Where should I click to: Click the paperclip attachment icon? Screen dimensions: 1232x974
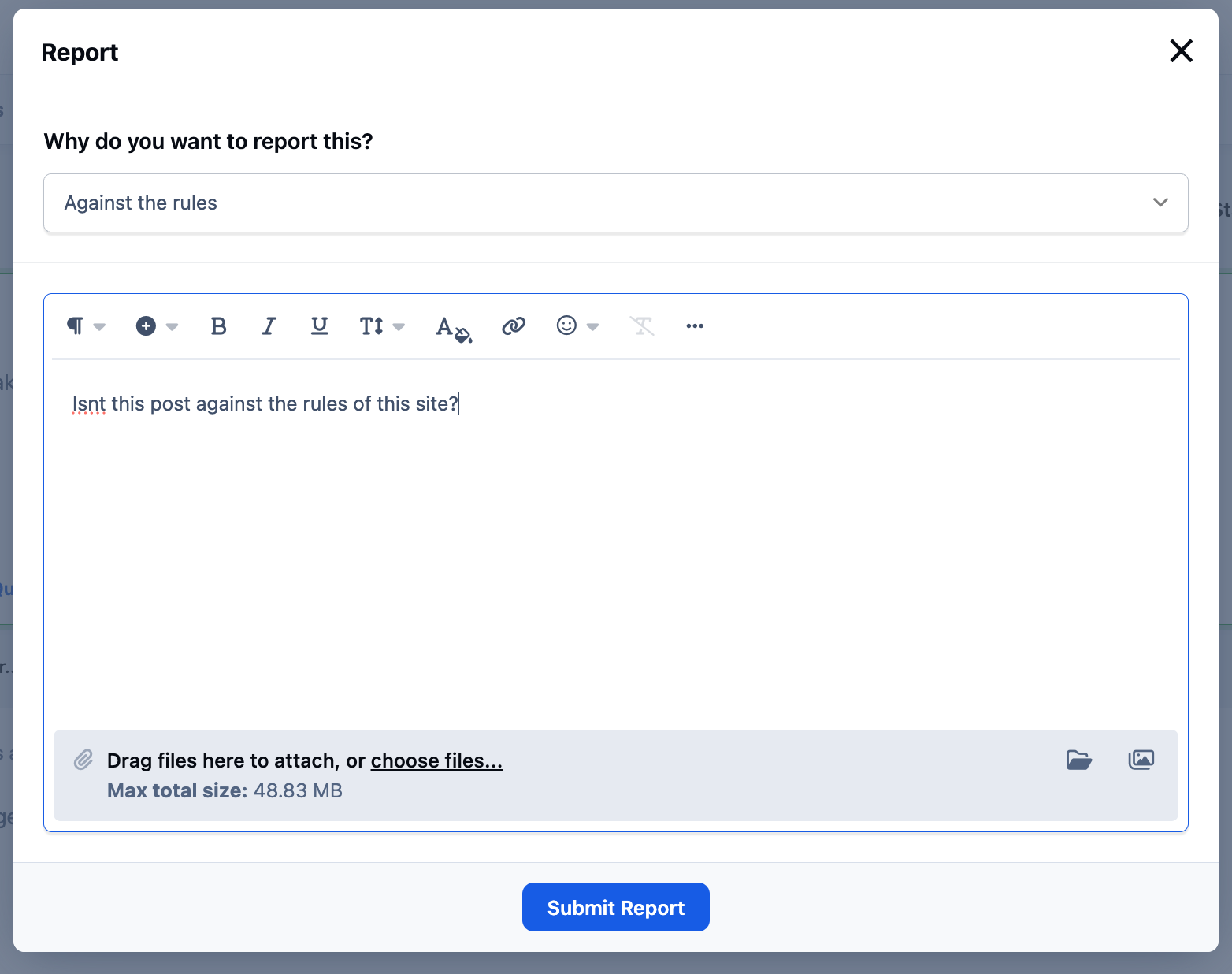click(83, 760)
